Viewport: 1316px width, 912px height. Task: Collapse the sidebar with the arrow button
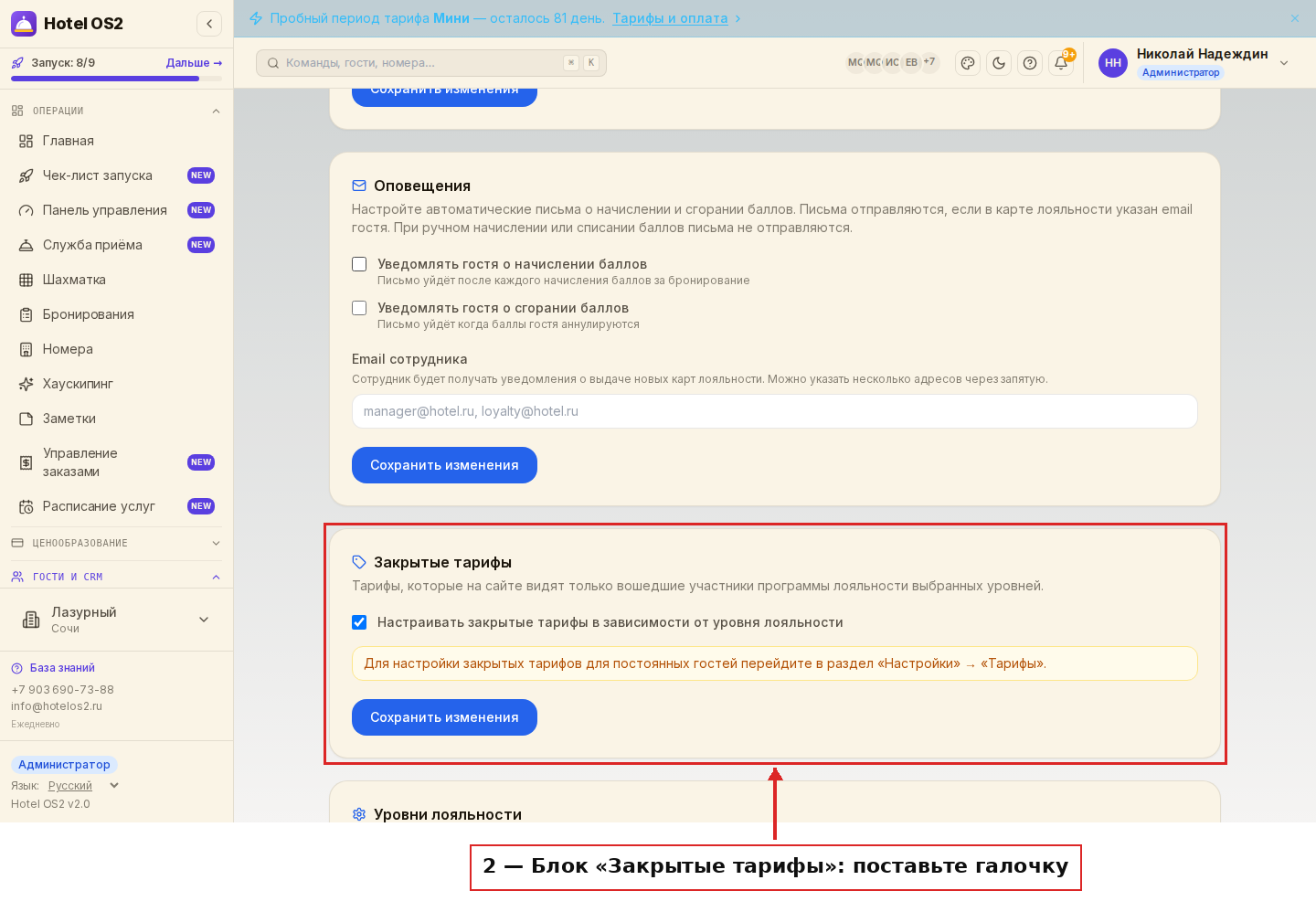pyautogui.click(x=209, y=24)
